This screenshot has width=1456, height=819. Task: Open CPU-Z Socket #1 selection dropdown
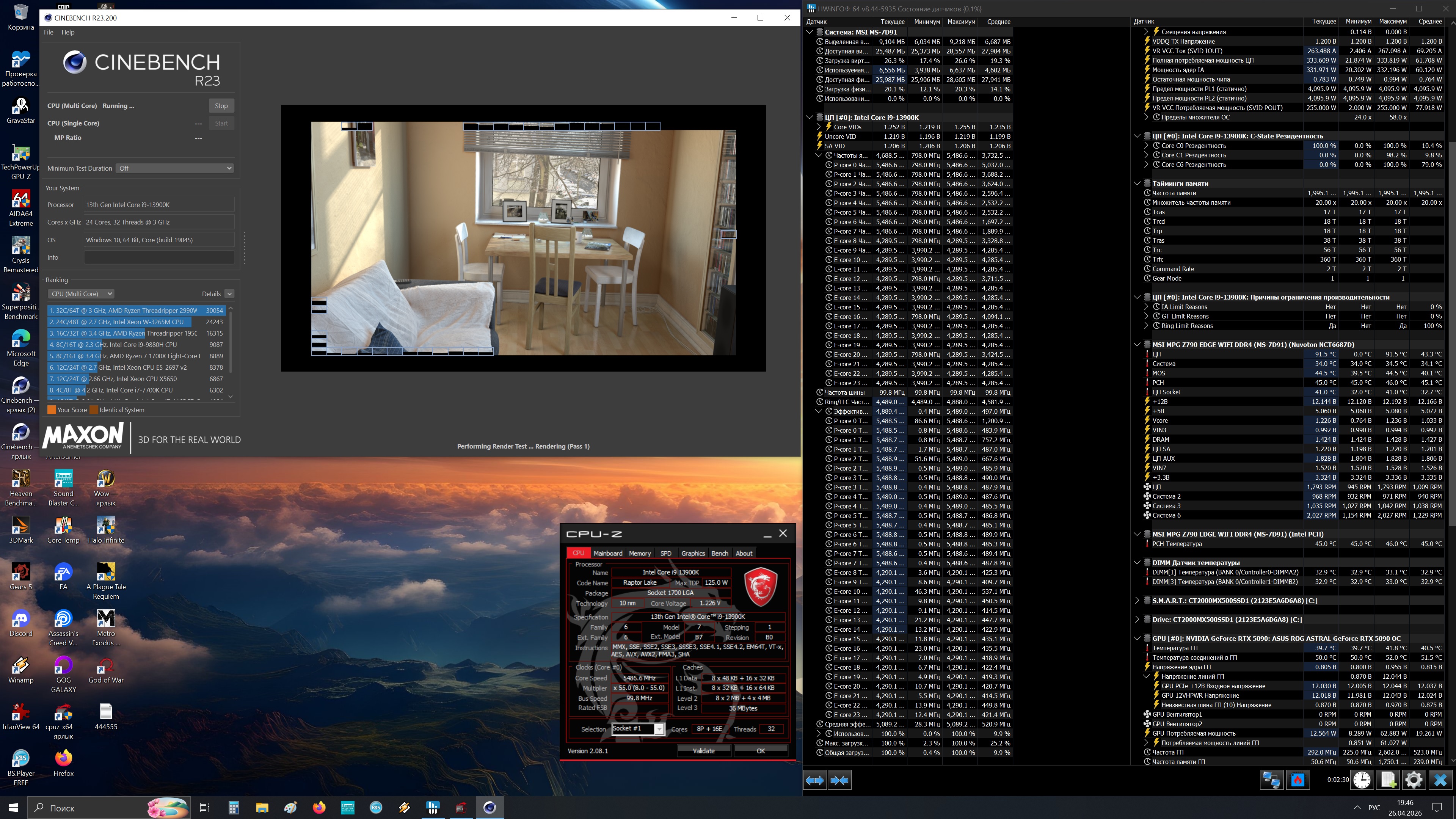[659, 729]
